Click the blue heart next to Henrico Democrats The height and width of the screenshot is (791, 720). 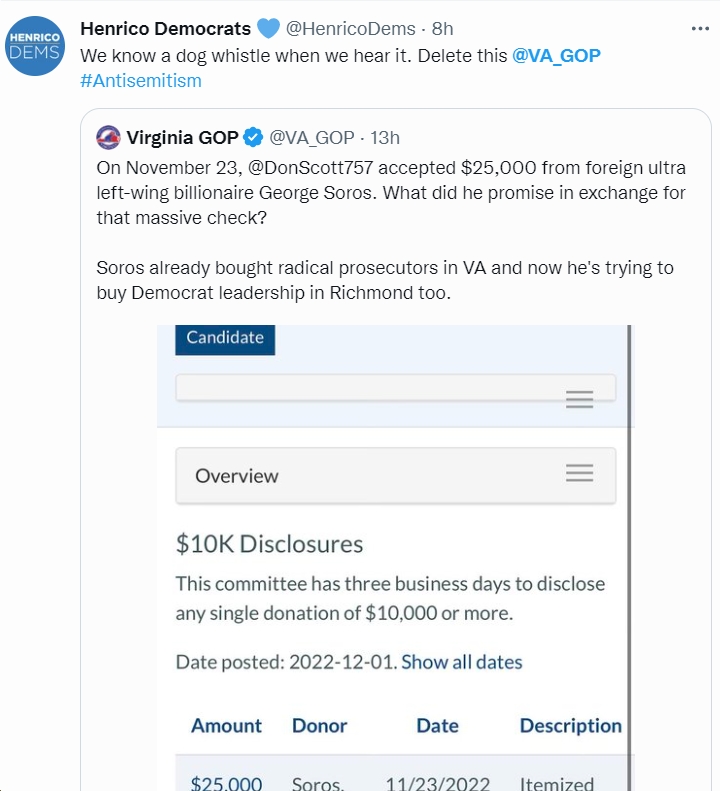[268, 28]
